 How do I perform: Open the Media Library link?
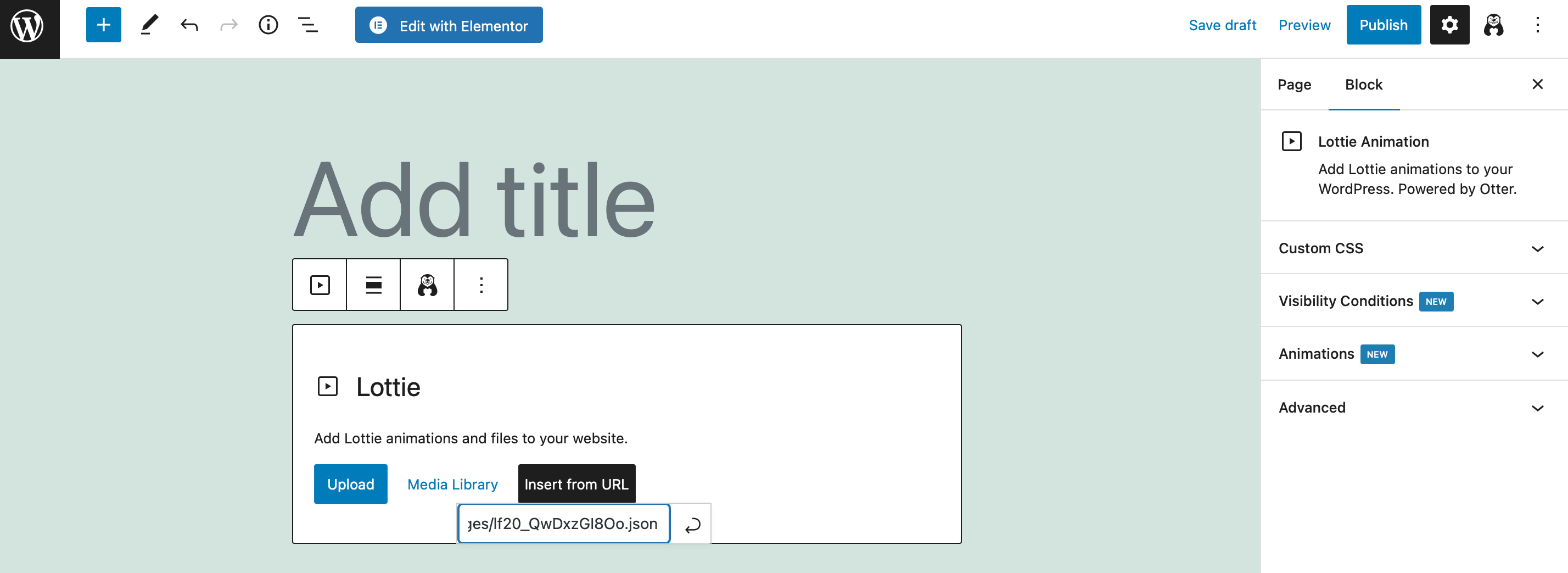coord(452,483)
